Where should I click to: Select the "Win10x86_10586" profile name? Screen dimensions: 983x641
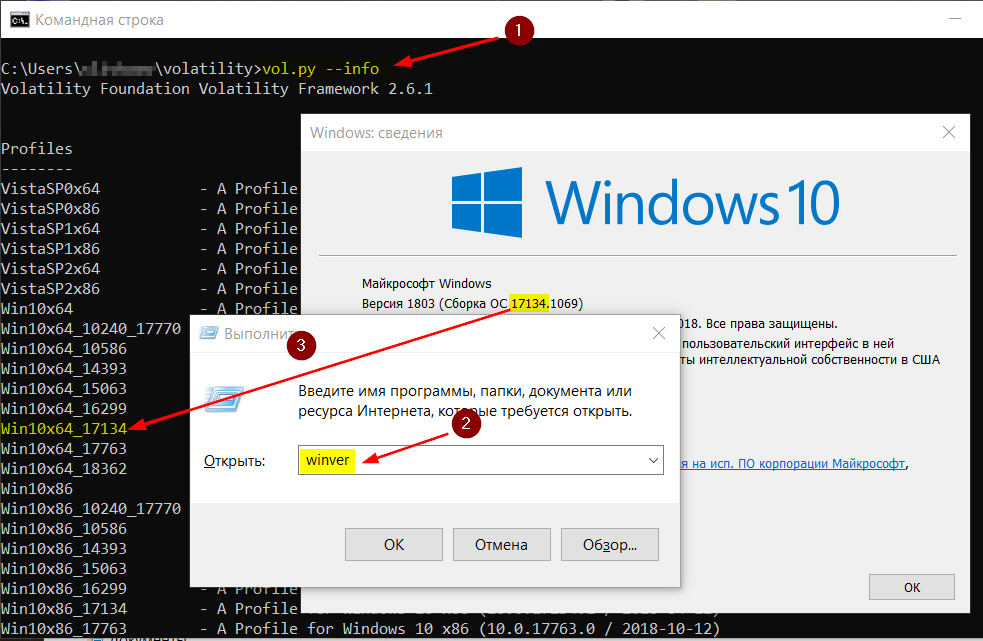pyautogui.click(x=64, y=529)
